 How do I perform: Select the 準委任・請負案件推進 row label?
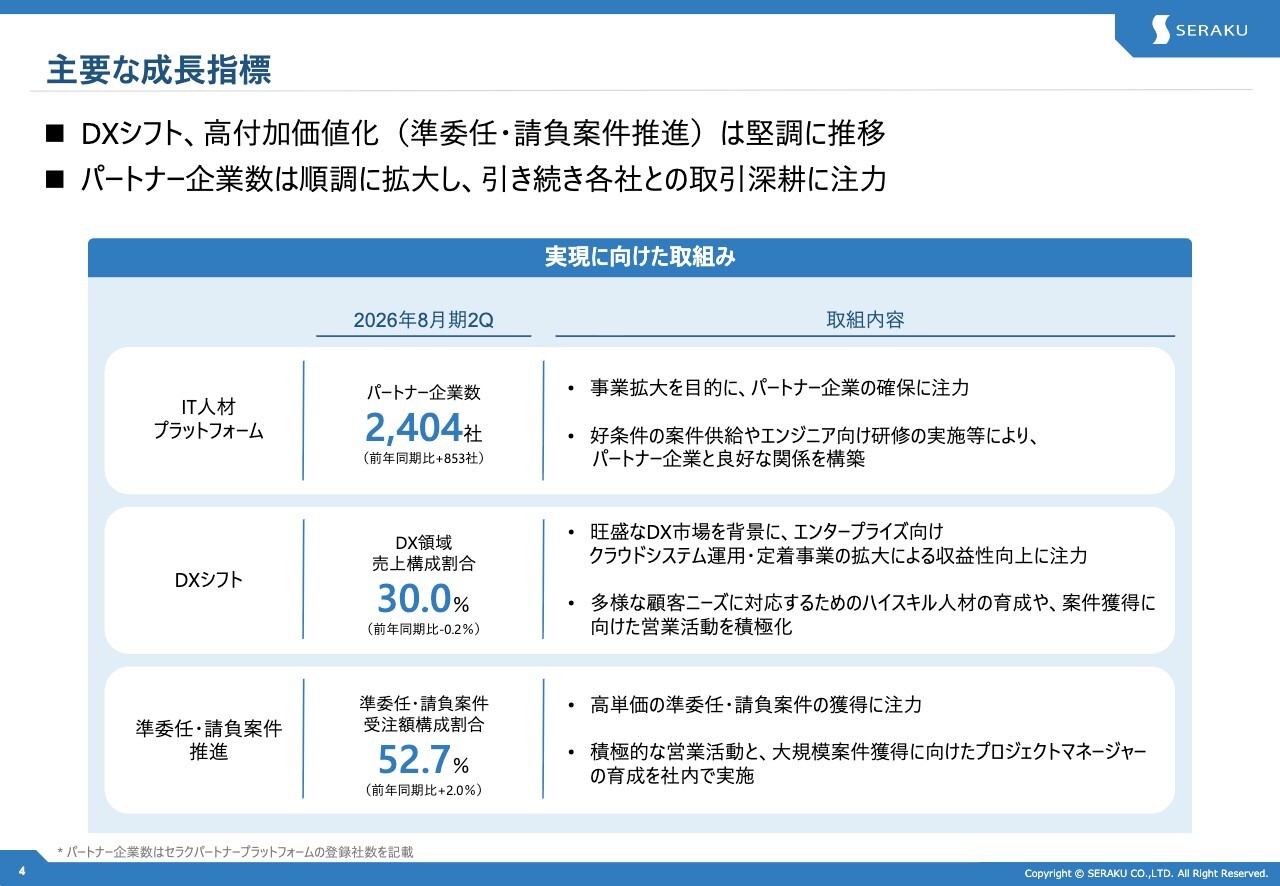(x=208, y=740)
